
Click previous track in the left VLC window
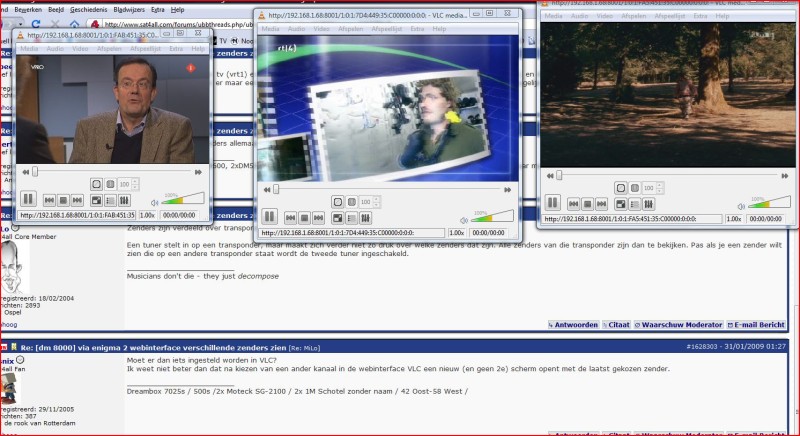49,201
